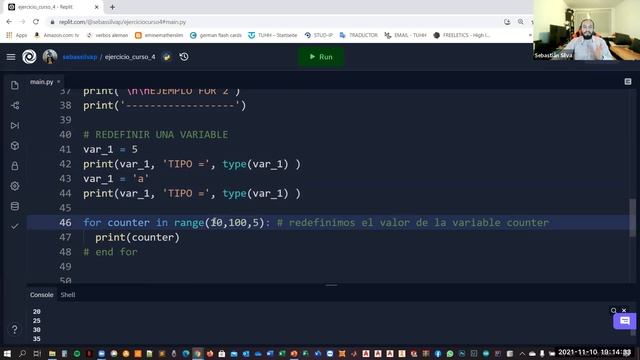Screen dimensions: 640x360
Task: Click the '# end for' comment line
Action: pyautogui.click(x=110, y=252)
